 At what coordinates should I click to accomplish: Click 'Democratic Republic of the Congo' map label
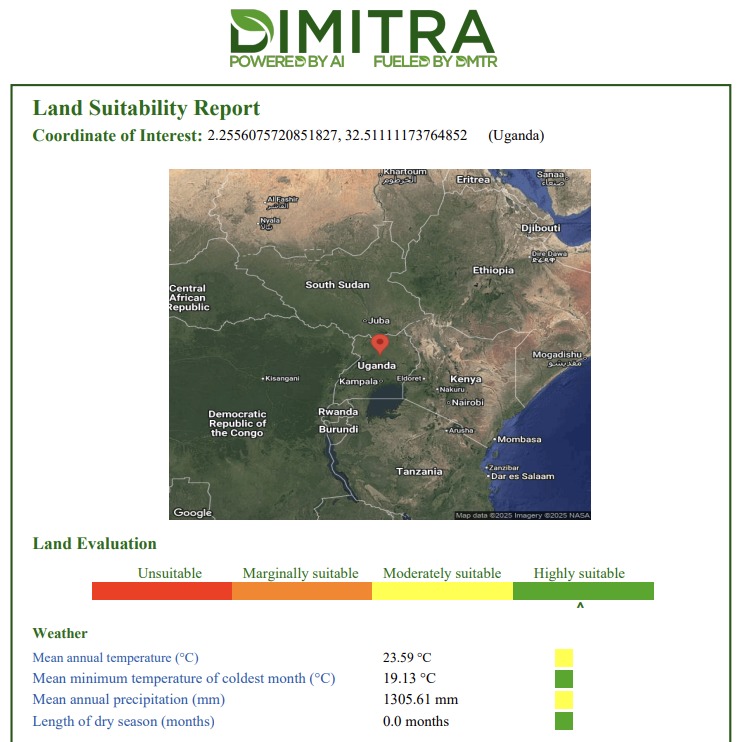pyautogui.click(x=237, y=424)
